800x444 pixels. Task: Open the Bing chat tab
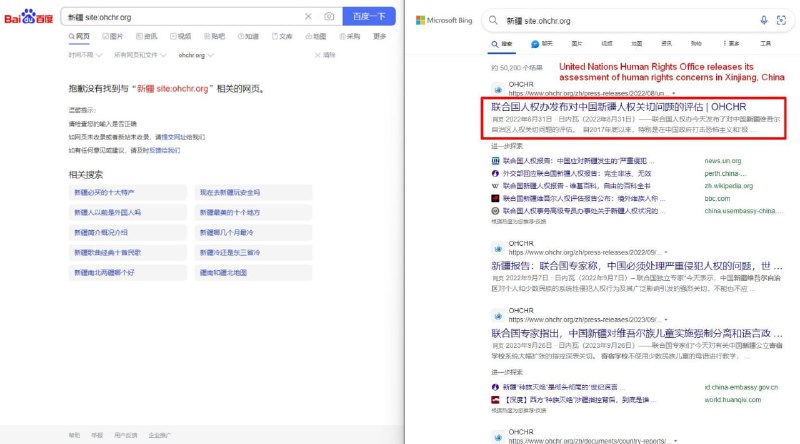pyautogui.click(x=542, y=44)
